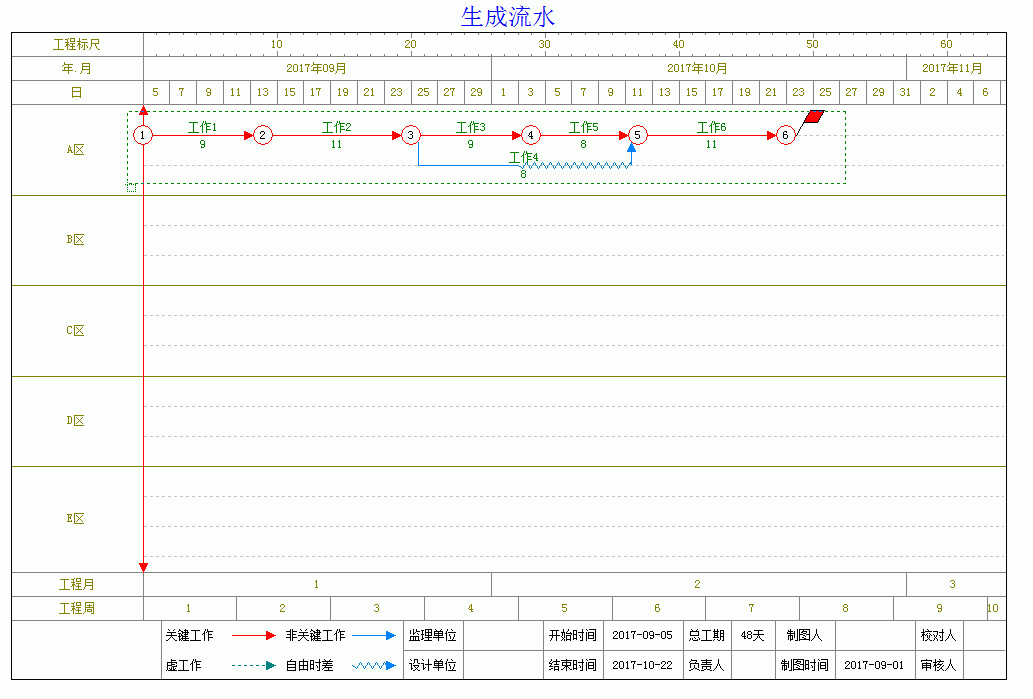Viewport: 1033px width, 699px height.
Task: Click duration 11 under 工作2
Action: tap(337, 144)
